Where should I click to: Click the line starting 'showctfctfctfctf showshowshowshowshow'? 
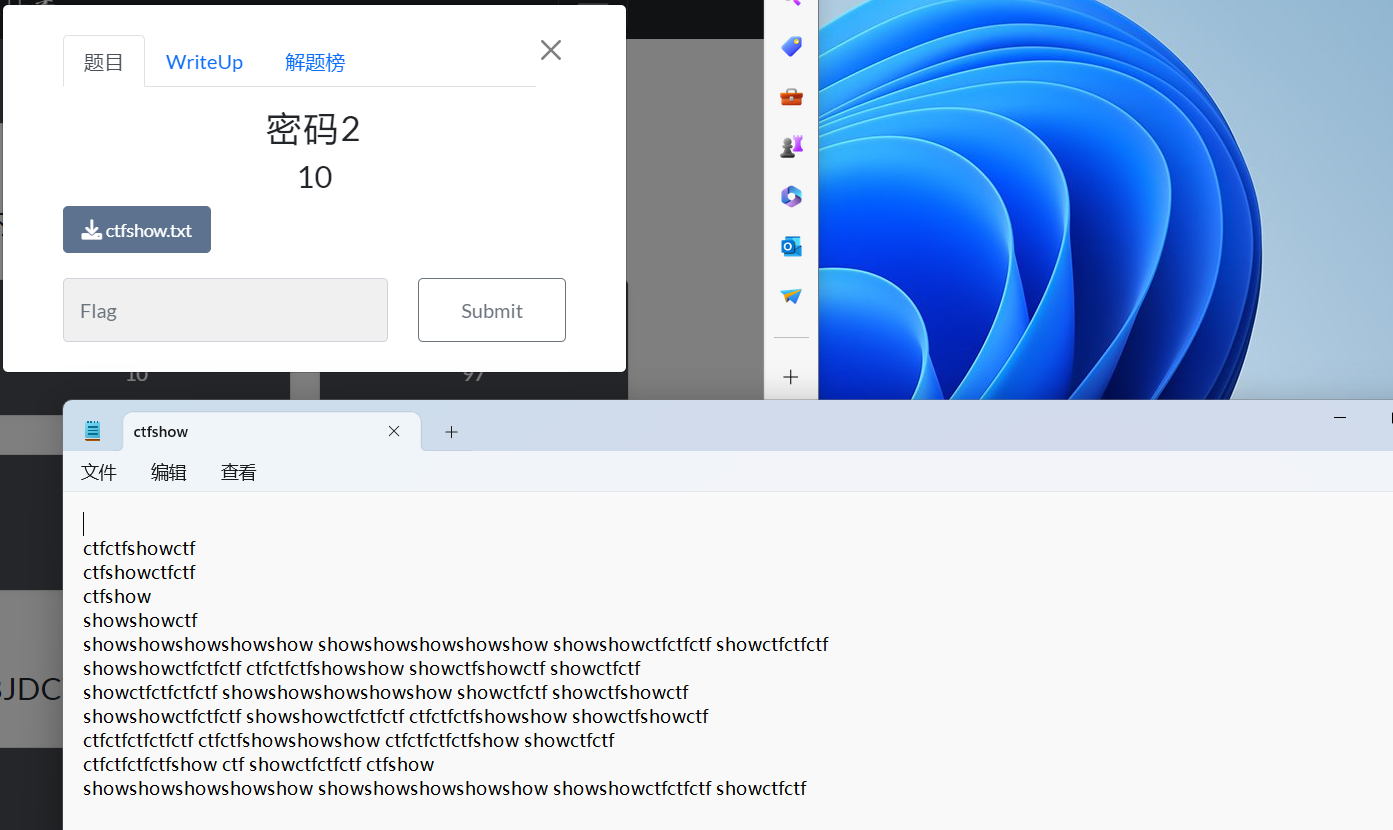pos(386,693)
